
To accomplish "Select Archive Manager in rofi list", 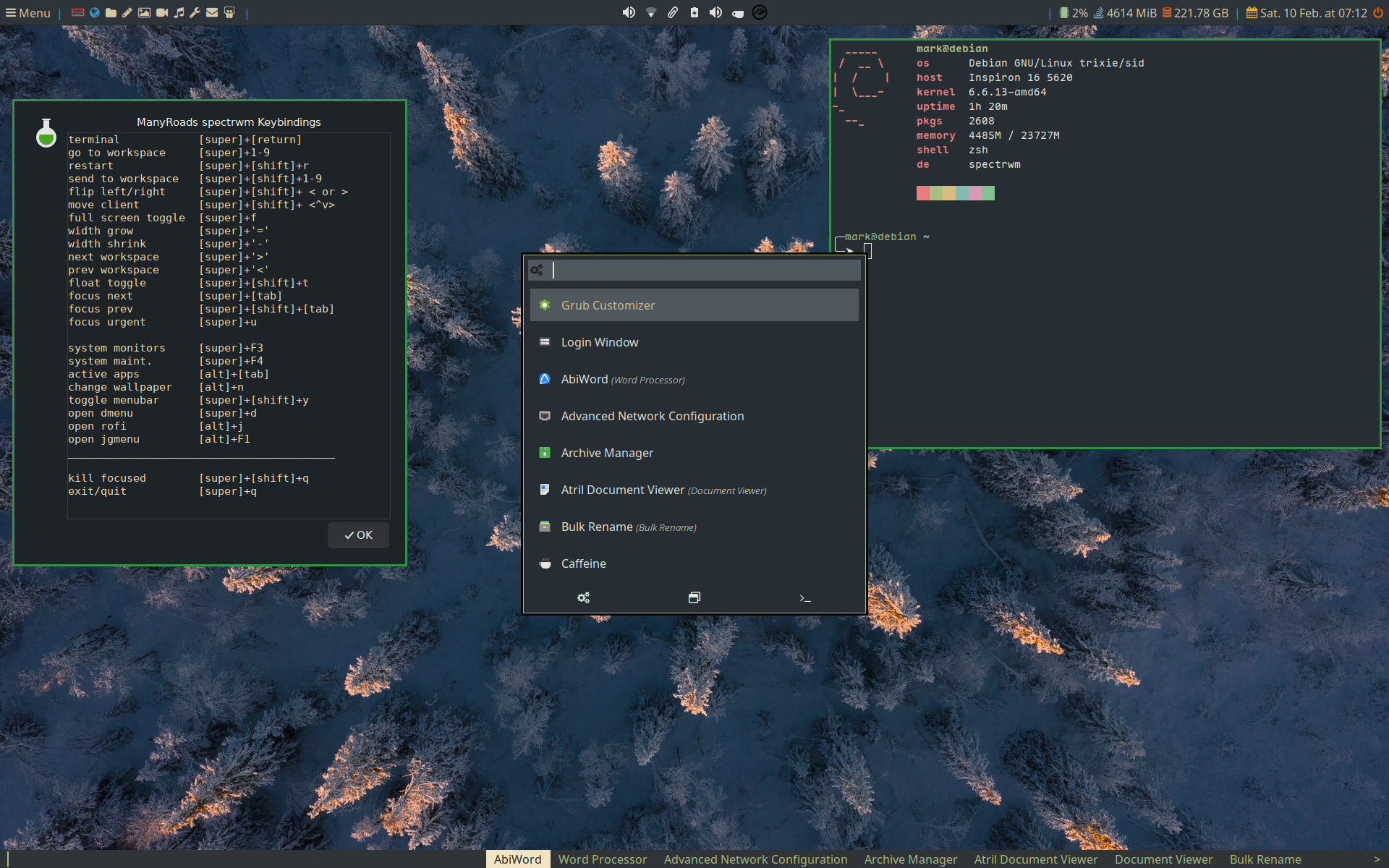I will [x=607, y=453].
